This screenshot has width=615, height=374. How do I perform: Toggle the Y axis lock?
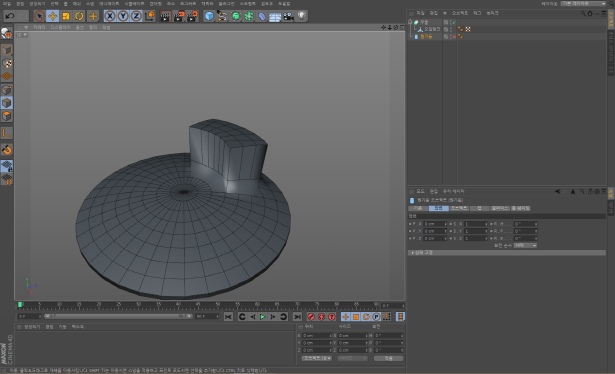[x=123, y=16]
